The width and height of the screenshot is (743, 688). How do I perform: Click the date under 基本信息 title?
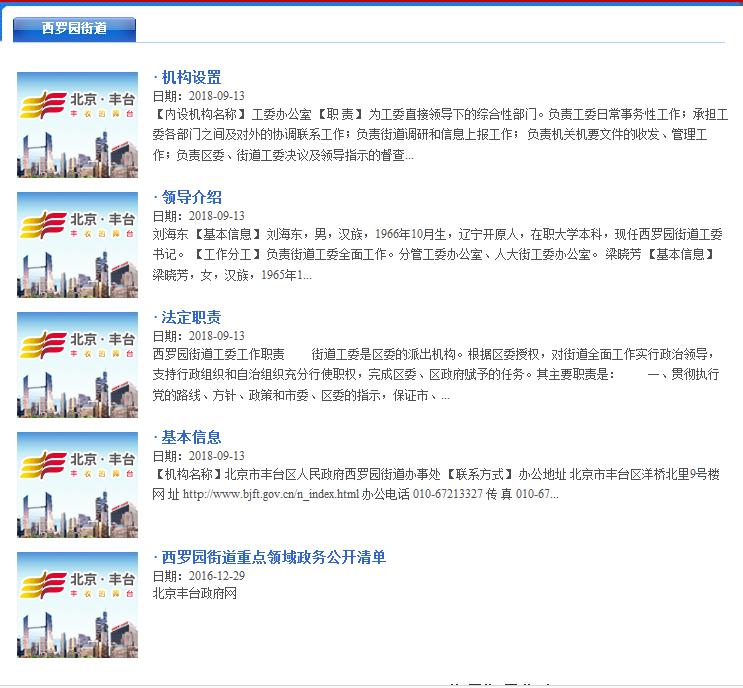click(199, 456)
